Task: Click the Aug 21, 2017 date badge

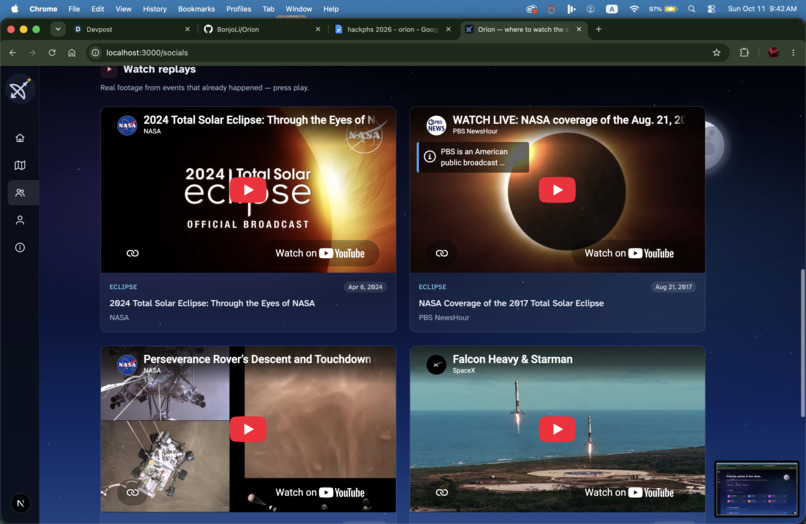Action: (x=673, y=287)
